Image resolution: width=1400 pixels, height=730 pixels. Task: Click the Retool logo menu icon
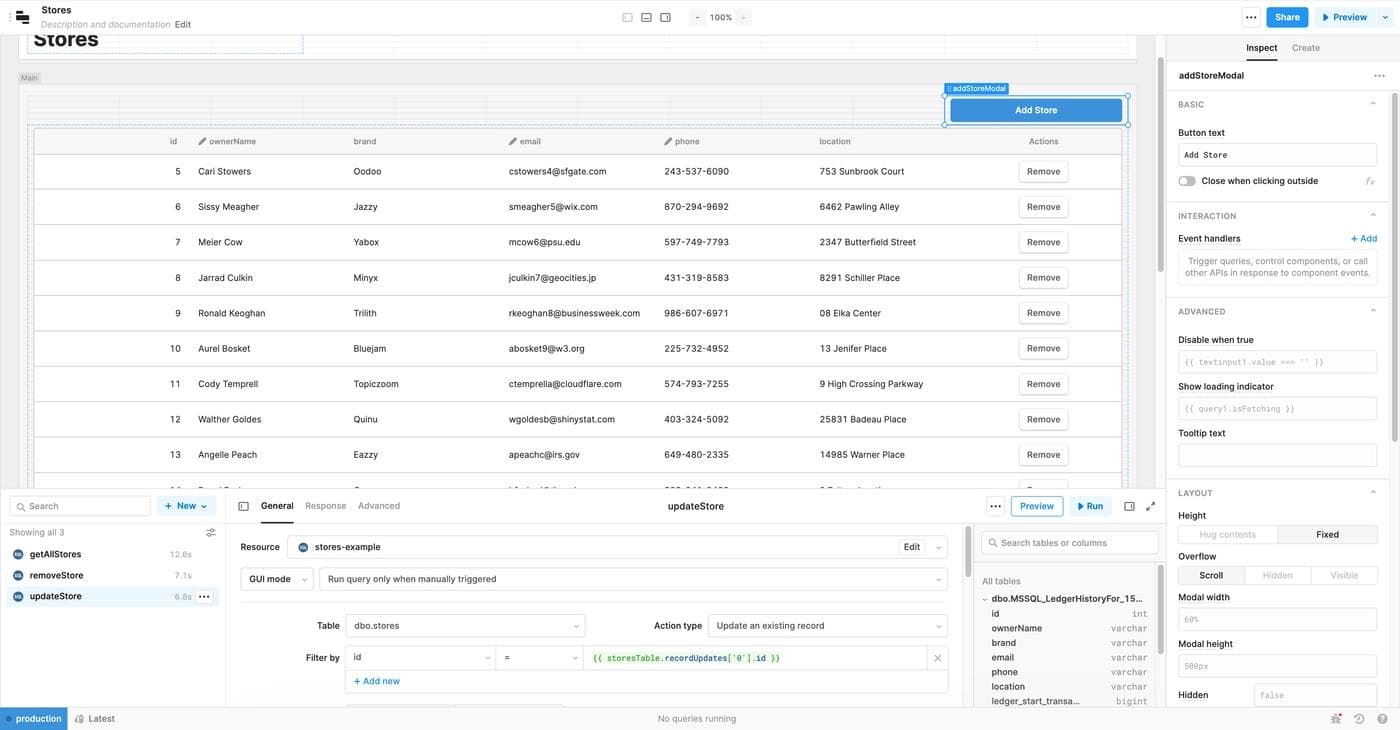tap(22, 17)
